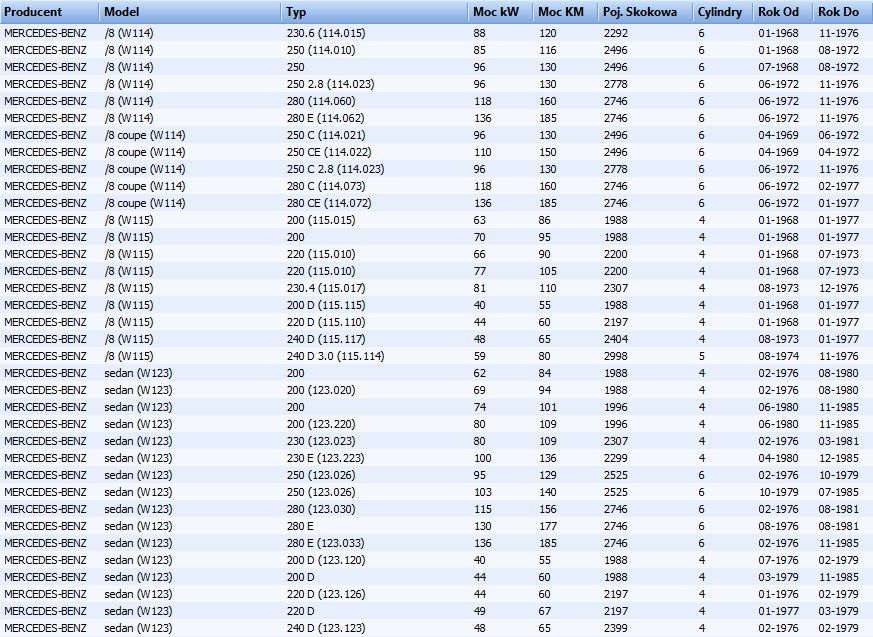Select type 250 (114.010)
Viewport: 873px width, 637px height.
point(321,50)
